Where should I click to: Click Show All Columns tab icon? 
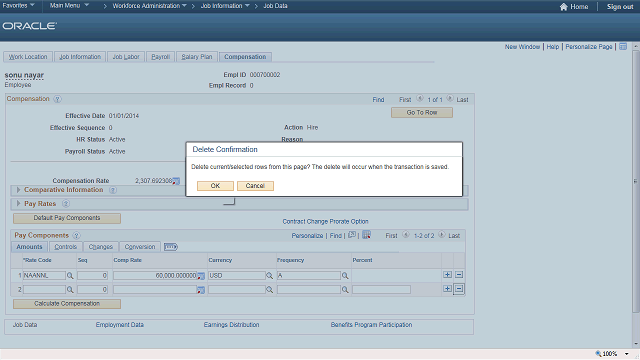tap(171, 247)
